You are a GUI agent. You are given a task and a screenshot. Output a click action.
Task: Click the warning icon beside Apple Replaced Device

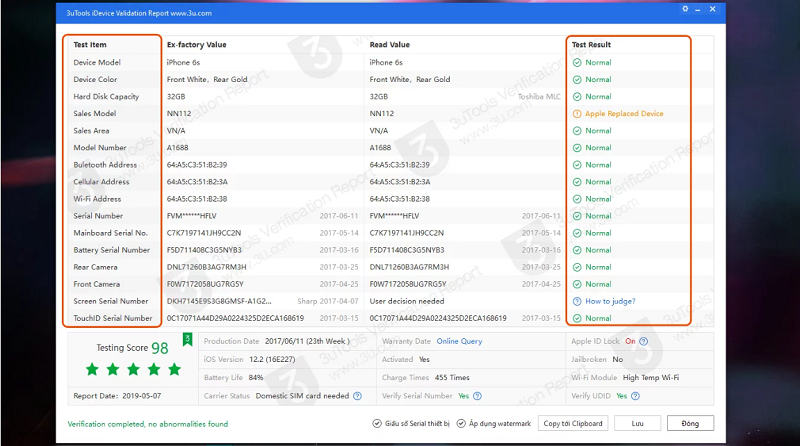[577, 114]
